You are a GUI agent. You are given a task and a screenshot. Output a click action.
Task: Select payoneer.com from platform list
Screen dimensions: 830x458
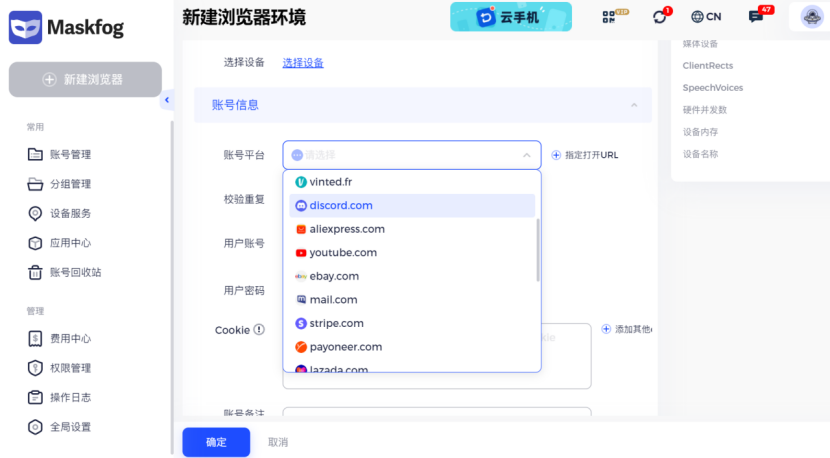click(412, 347)
